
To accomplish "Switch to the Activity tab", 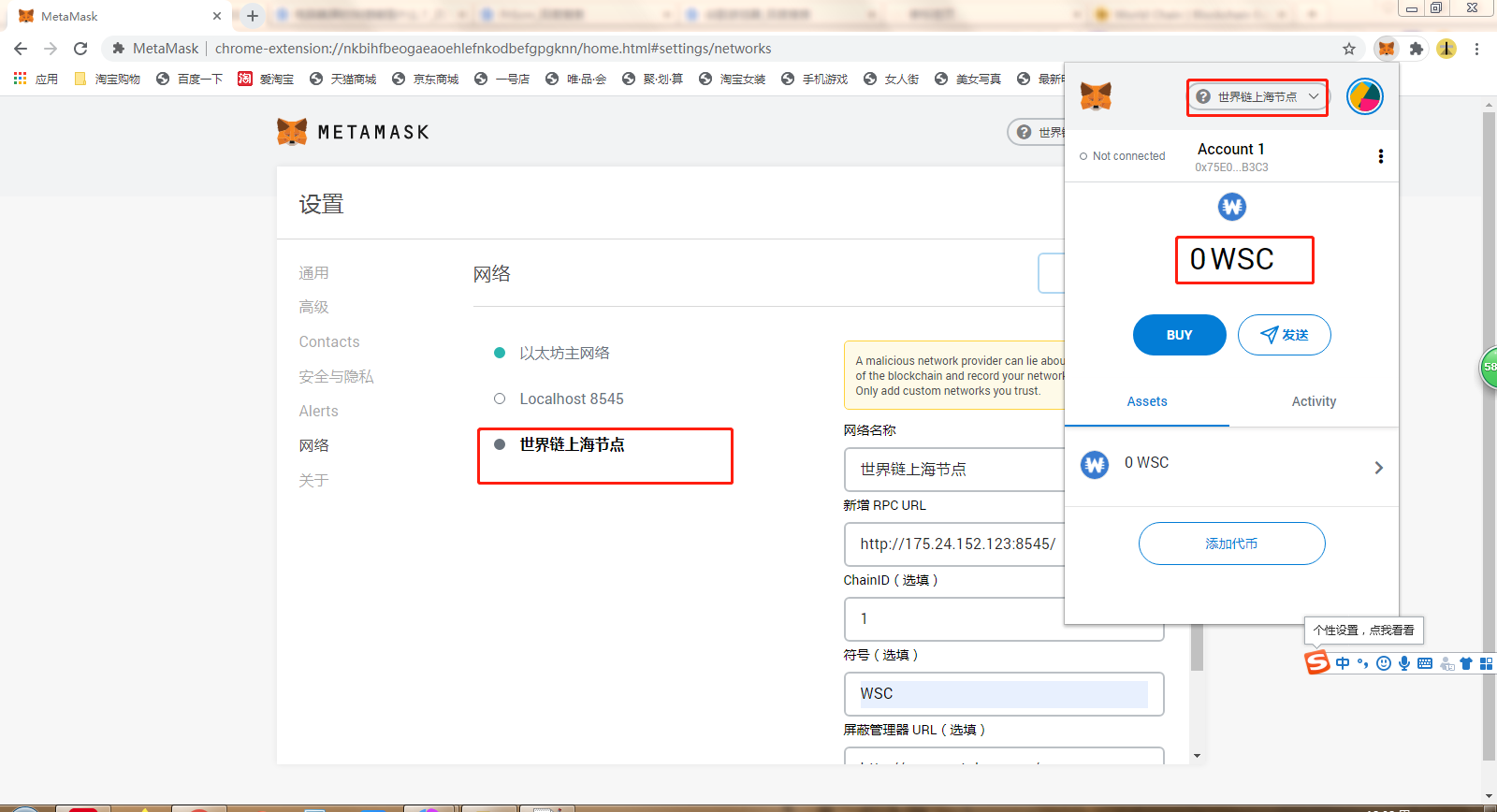I will point(1314,401).
